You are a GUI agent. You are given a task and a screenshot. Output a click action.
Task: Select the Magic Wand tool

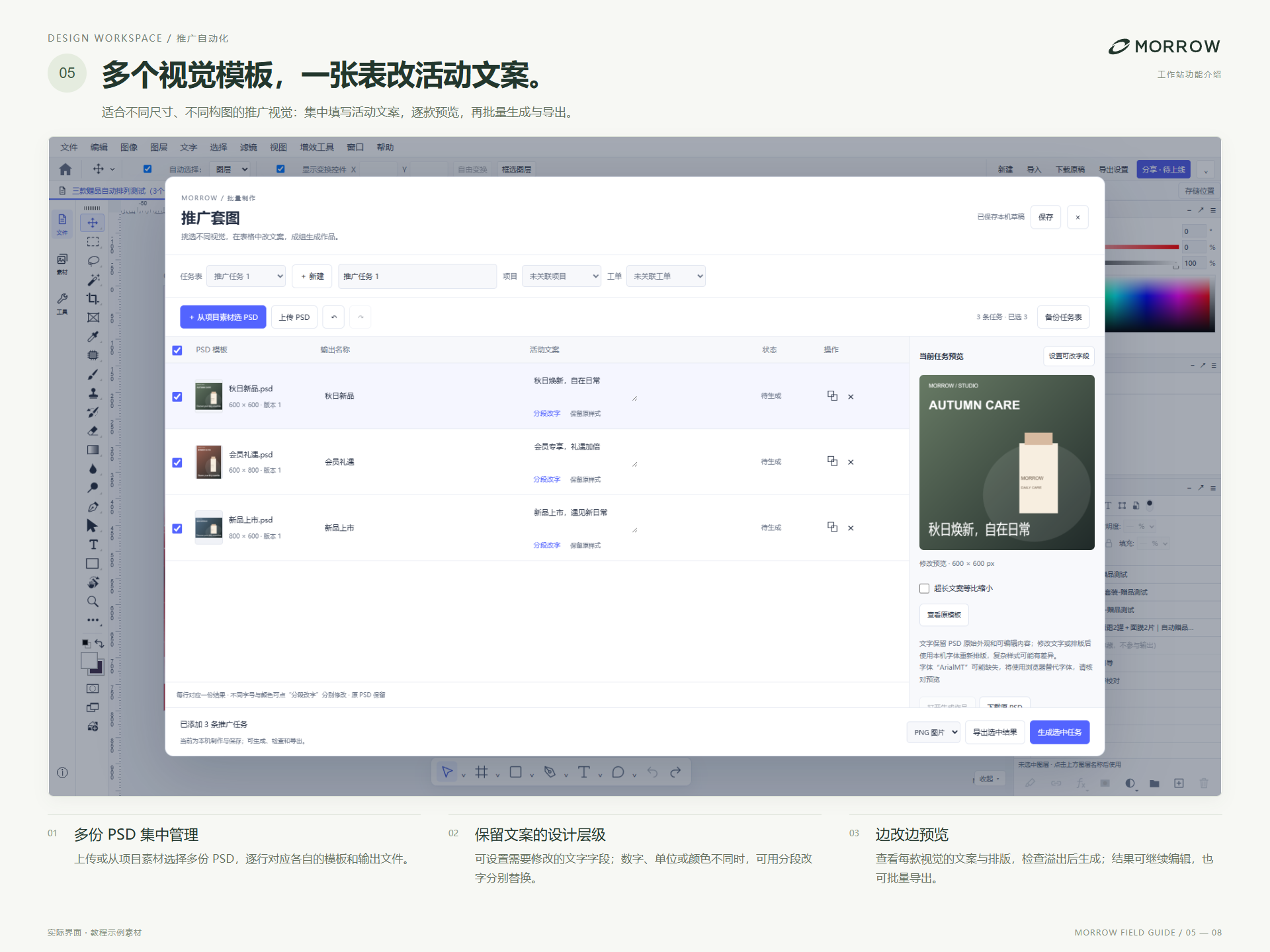[x=93, y=280]
